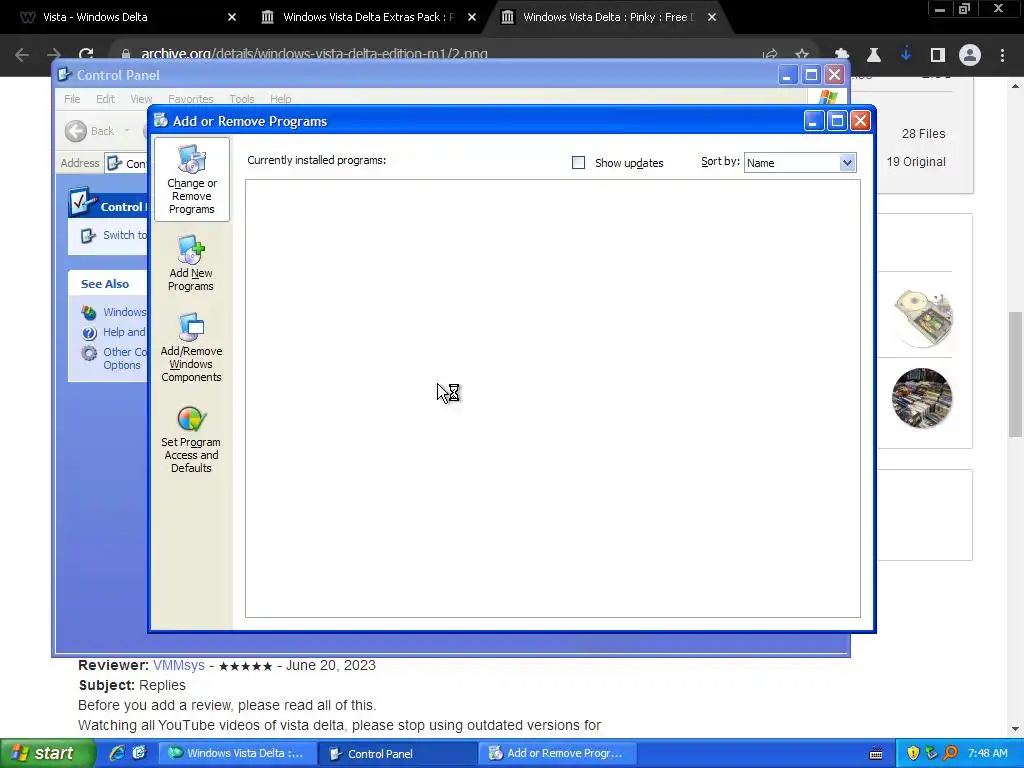Click the 28 Files text on archive page

tap(923, 133)
